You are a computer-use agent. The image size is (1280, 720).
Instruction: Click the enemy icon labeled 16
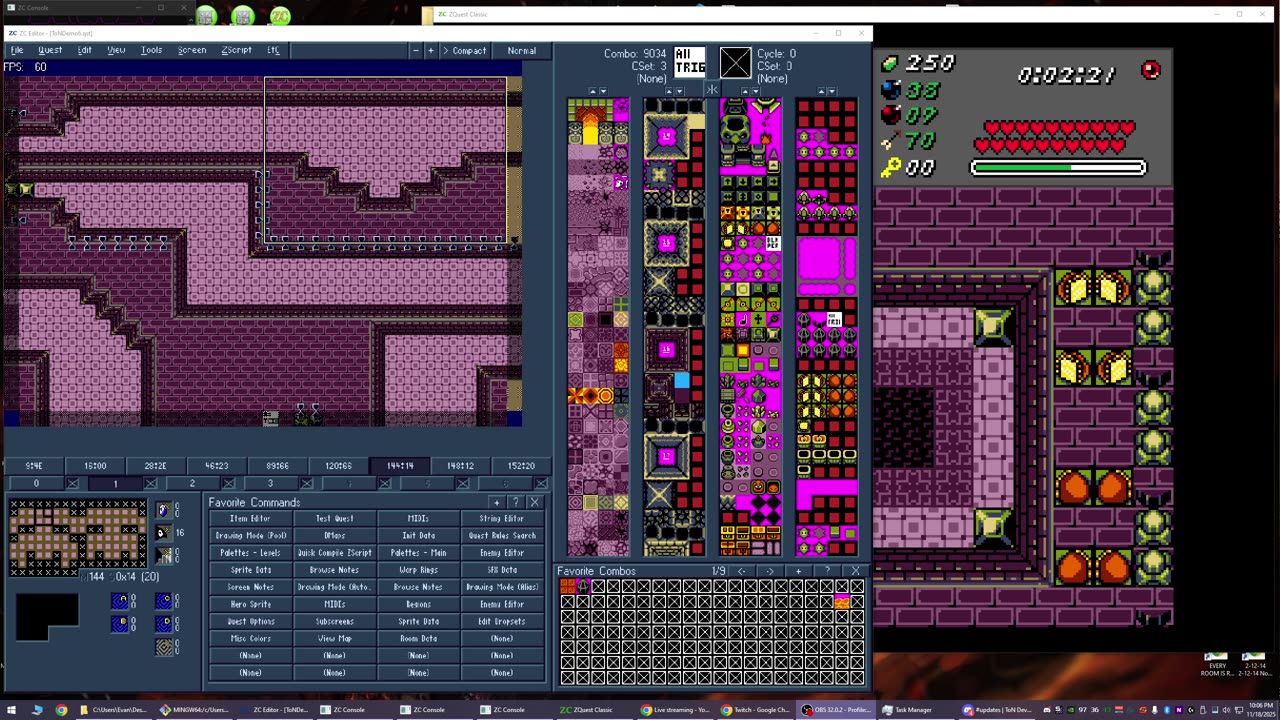pos(163,533)
